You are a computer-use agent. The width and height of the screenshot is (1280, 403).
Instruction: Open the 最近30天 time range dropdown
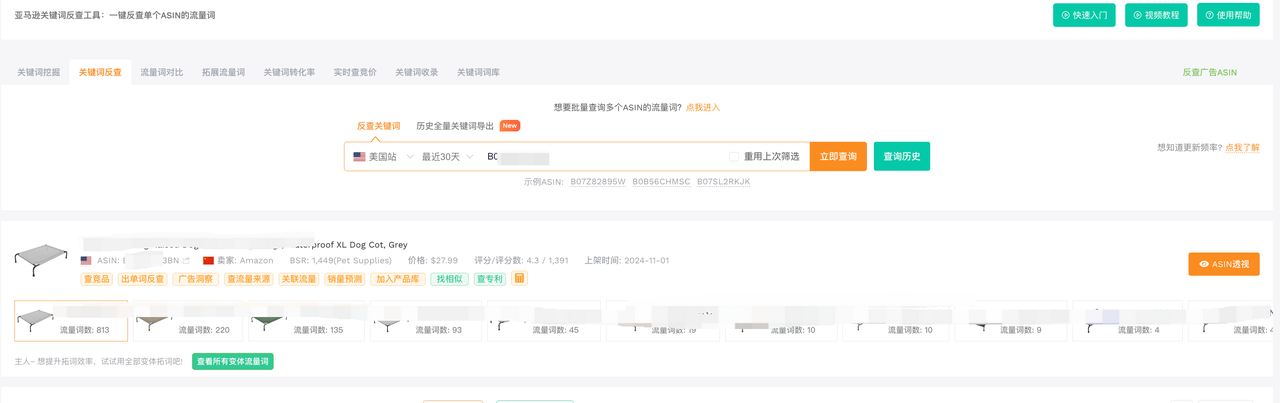(x=447, y=157)
